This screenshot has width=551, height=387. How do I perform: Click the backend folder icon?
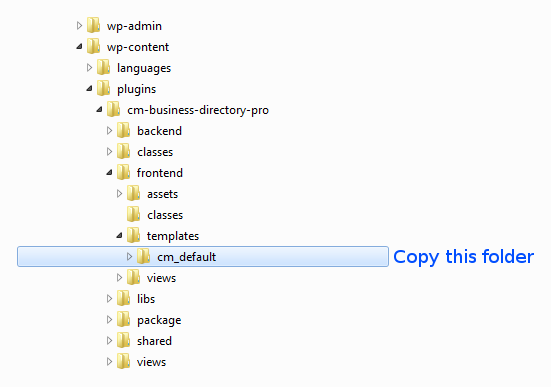pyautogui.click(x=124, y=130)
